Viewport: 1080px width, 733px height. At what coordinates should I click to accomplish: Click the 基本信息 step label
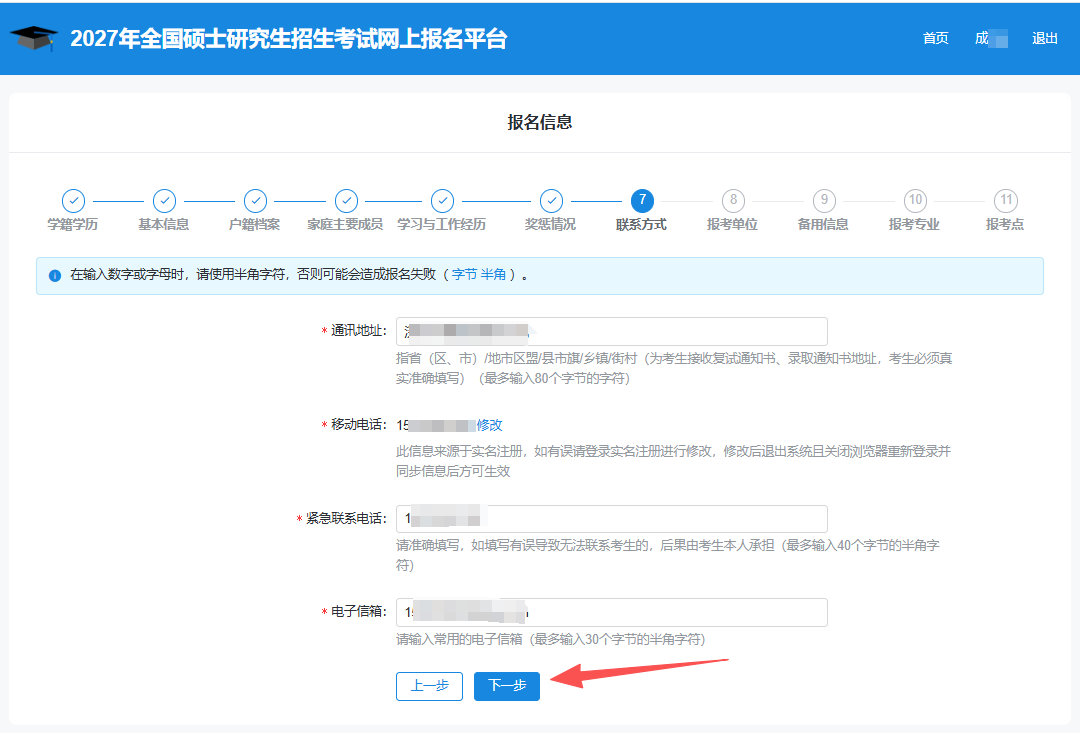pyautogui.click(x=163, y=225)
